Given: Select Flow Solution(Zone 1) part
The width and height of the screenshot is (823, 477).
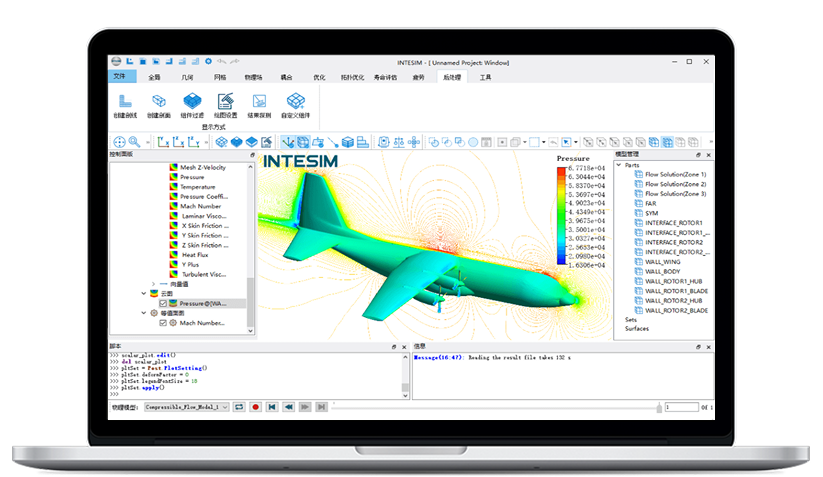Looking at the screenshot, I should (x=676, y=174).
